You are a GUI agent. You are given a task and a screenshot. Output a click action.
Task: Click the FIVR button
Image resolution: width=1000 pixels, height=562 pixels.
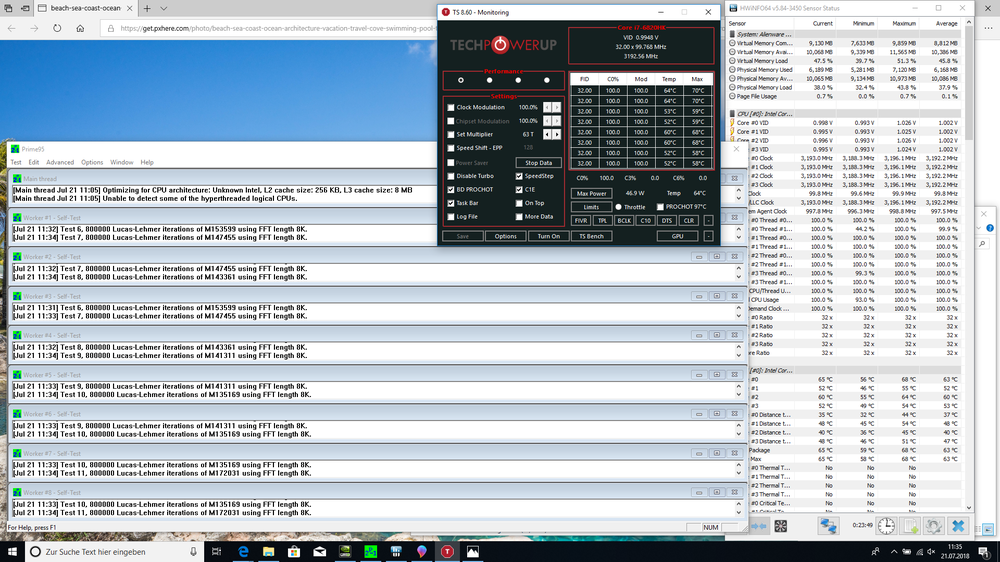pyautogui.click(x=580, y=220)
